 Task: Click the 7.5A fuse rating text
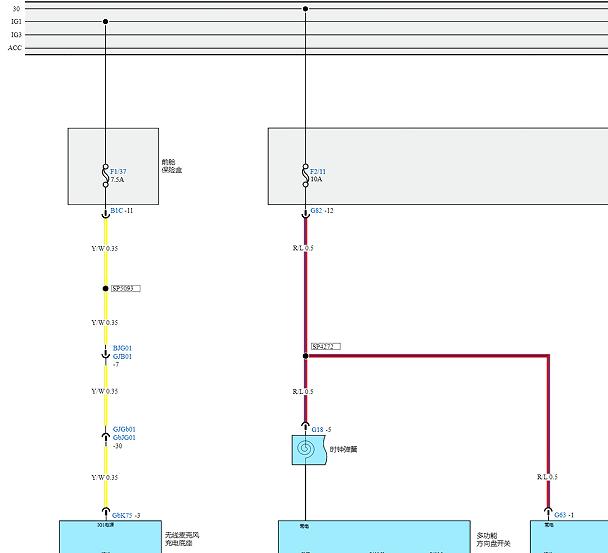pyautogui.click(x=117, y=180)
